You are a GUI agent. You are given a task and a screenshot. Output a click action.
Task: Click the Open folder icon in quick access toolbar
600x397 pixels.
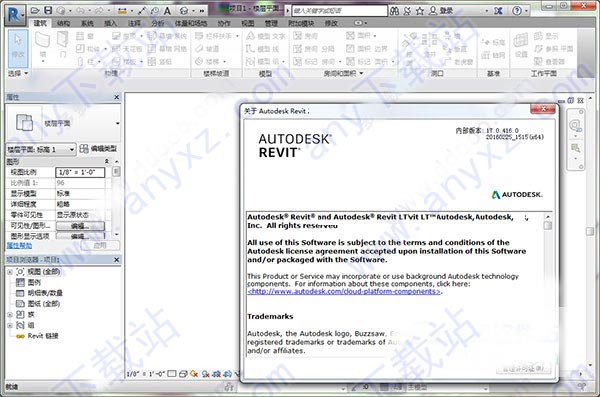click(x=35, y=10)
